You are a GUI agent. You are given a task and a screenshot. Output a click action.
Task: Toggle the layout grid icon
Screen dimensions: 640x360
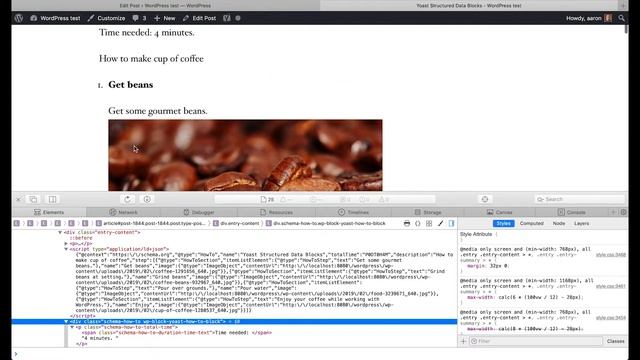click(x=429, y=223)
